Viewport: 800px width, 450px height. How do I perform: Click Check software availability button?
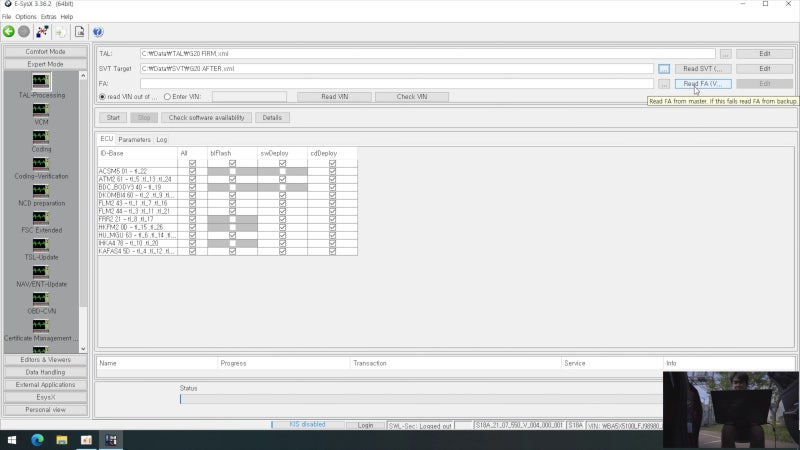(207, 117)
